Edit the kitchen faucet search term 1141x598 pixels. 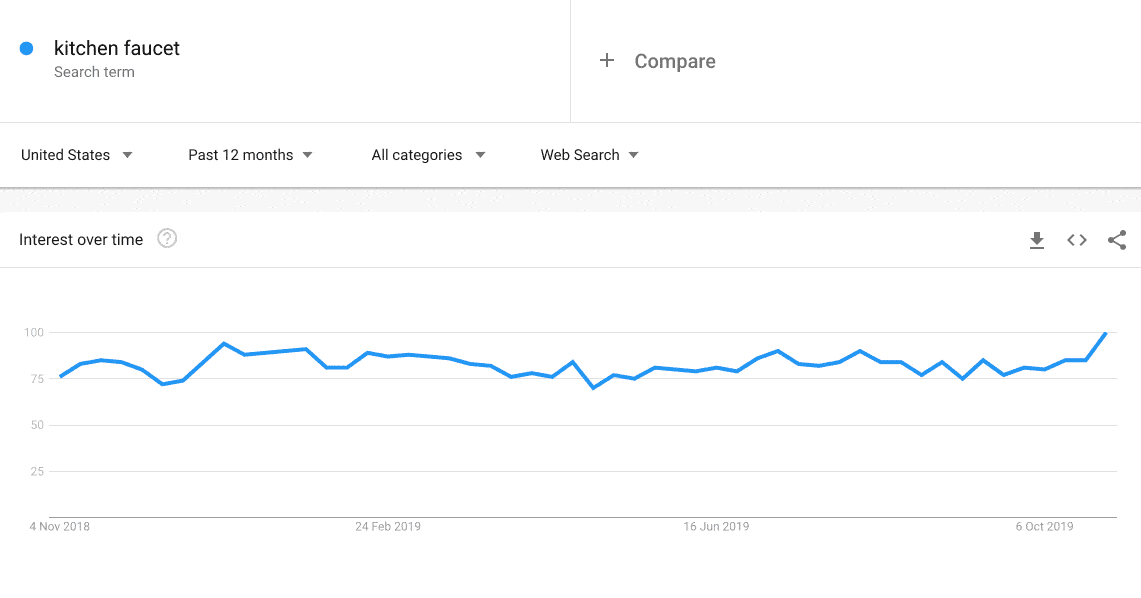click(117, 48)
